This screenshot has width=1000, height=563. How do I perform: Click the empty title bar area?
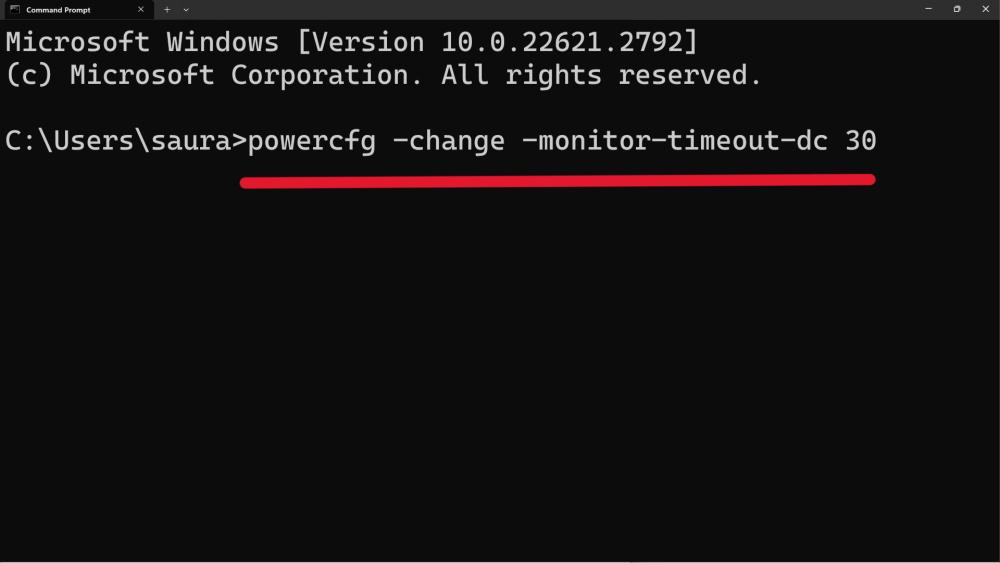click(x=550, y=9)
